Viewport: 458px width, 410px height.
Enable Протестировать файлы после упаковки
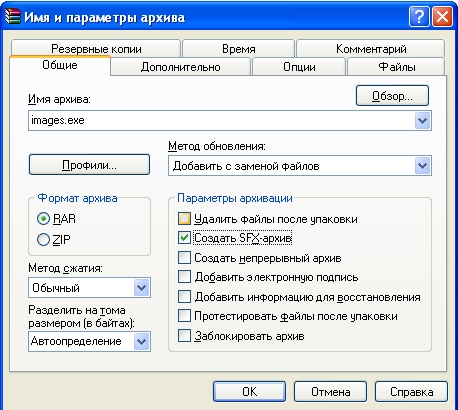(x=184, y=316)
